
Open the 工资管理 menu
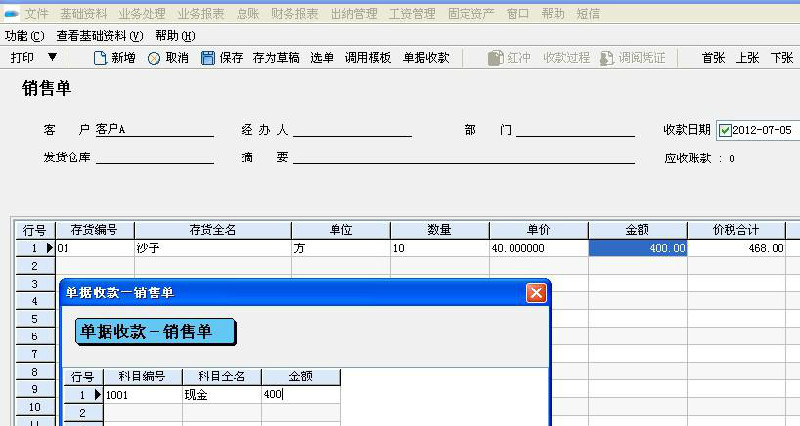click(x=412, y=14)
